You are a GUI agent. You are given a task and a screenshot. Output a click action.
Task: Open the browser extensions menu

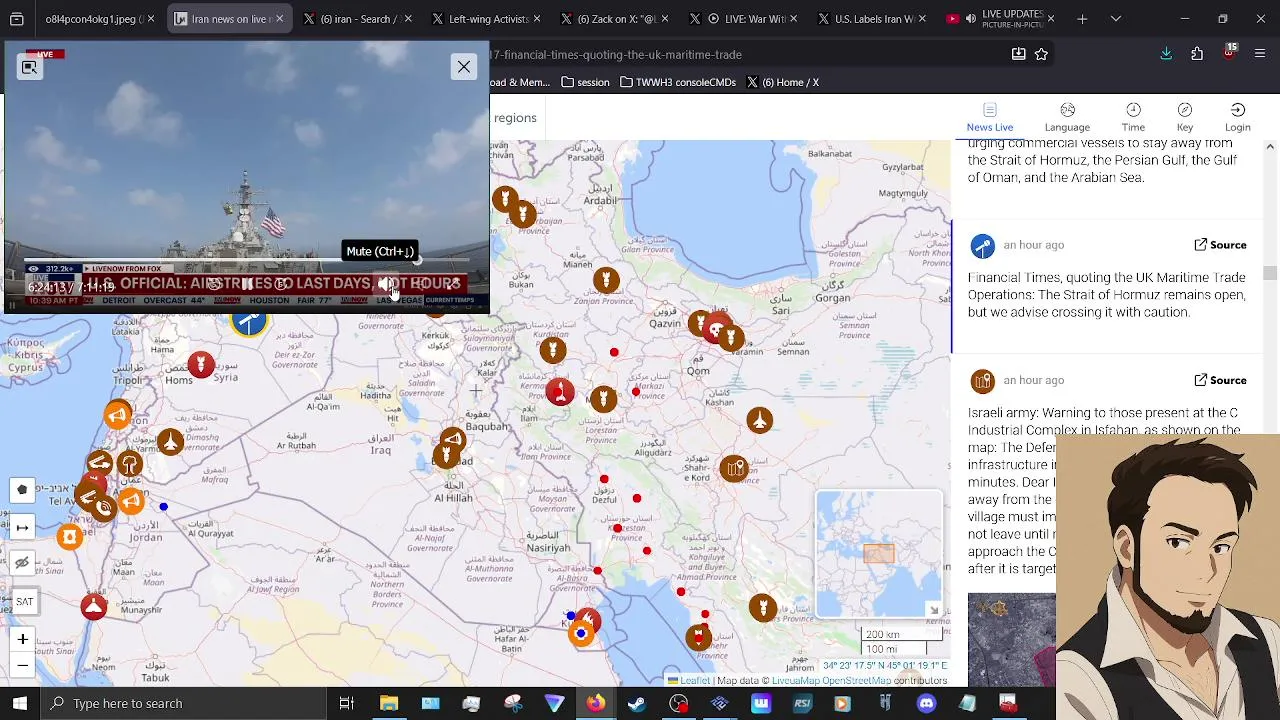[1197, 54]
